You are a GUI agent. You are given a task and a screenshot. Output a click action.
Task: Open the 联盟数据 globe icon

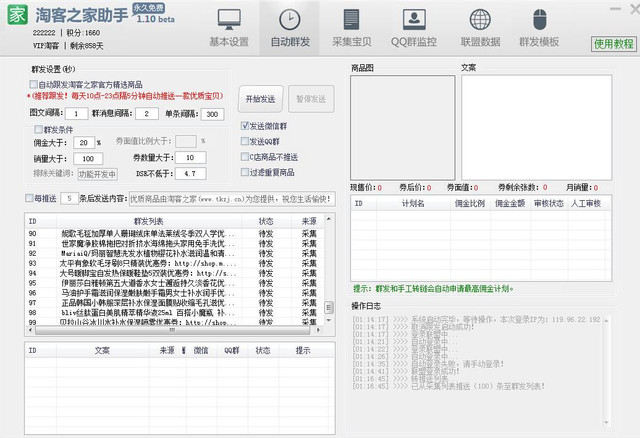click(480, 20)
